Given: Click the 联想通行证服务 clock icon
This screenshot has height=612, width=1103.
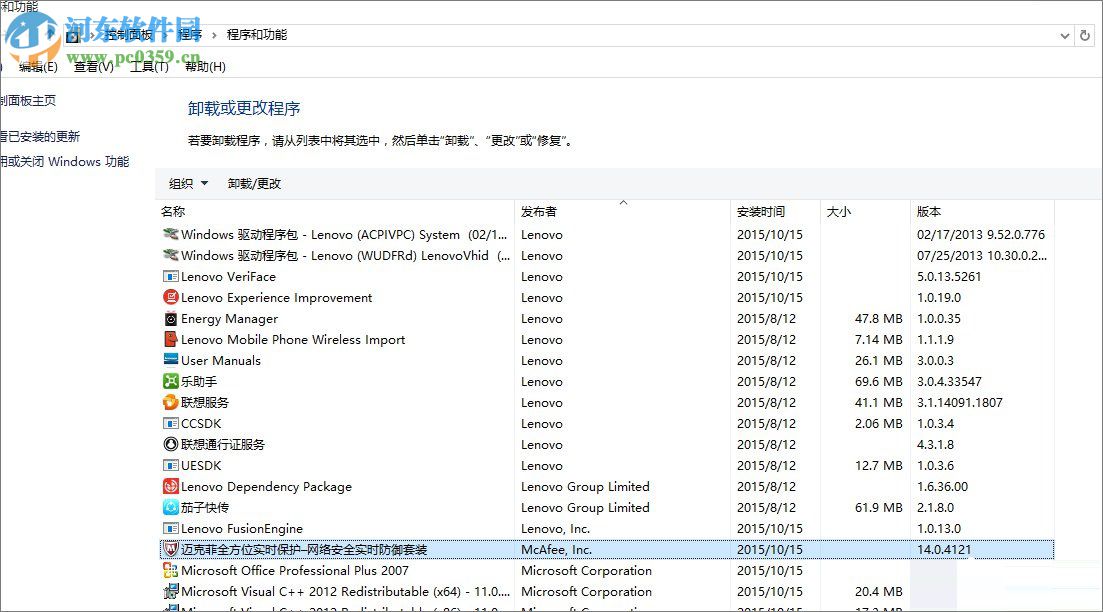Looking at the screenshot, I should pos(171,444).
